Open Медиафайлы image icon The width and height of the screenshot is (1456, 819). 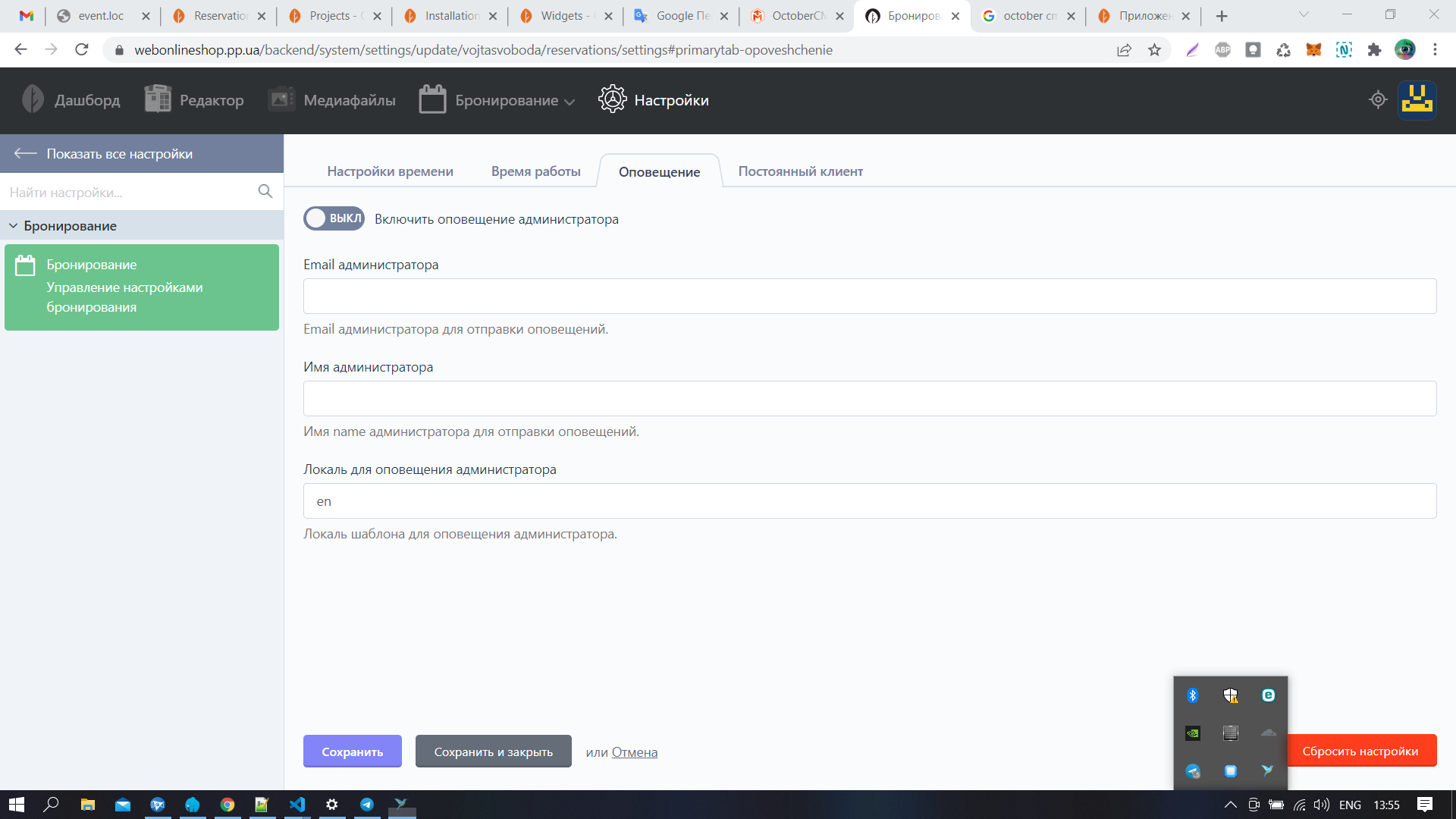(x=281, y=100)
